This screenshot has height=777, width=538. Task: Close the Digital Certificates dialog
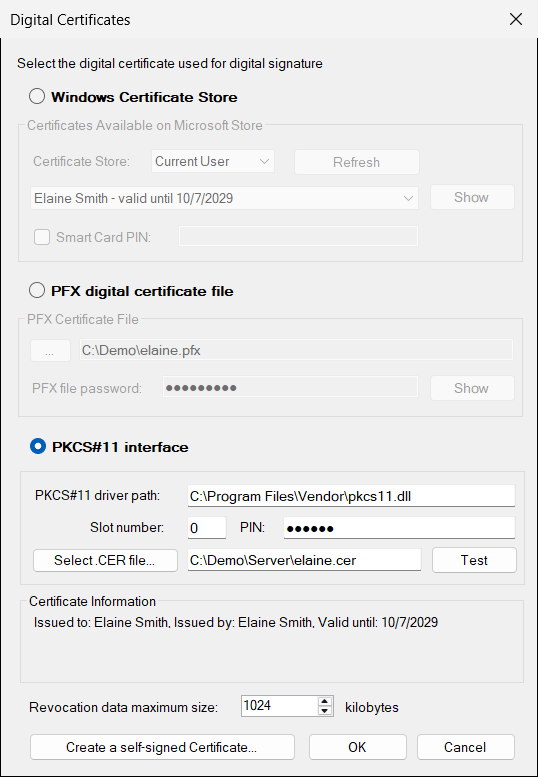(516, 19)
